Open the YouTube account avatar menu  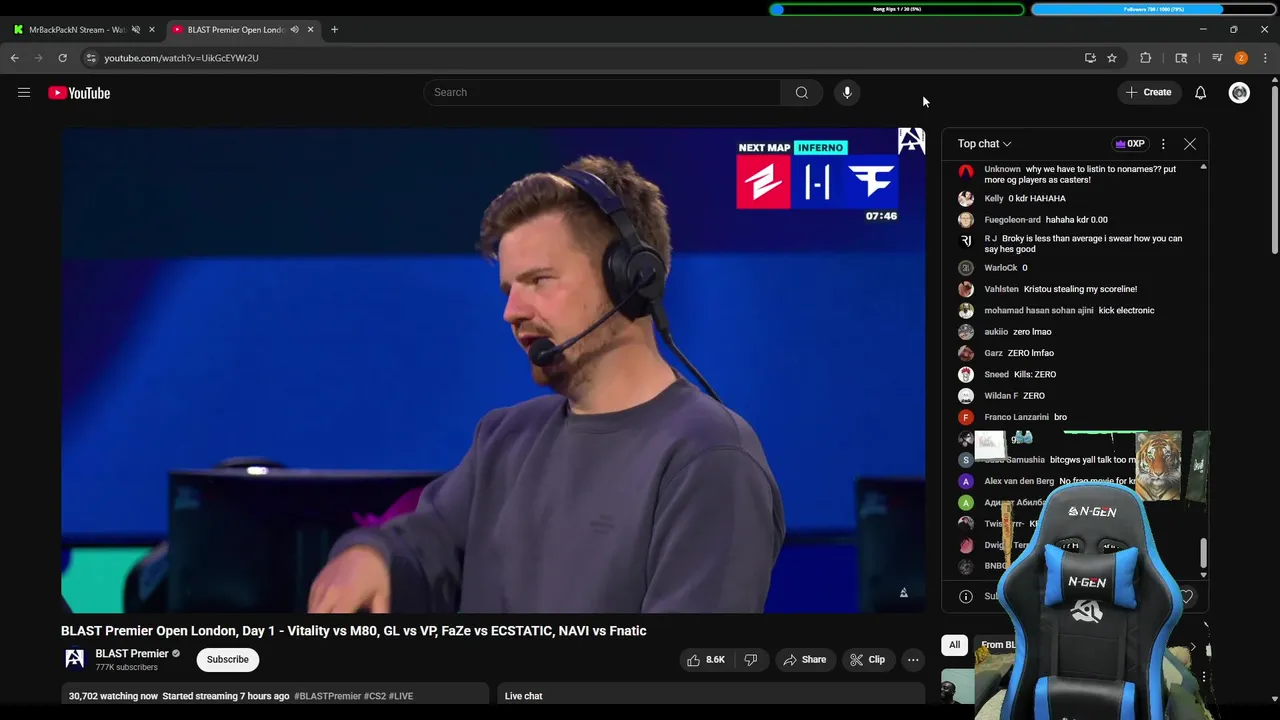[x=1239, y=93]
